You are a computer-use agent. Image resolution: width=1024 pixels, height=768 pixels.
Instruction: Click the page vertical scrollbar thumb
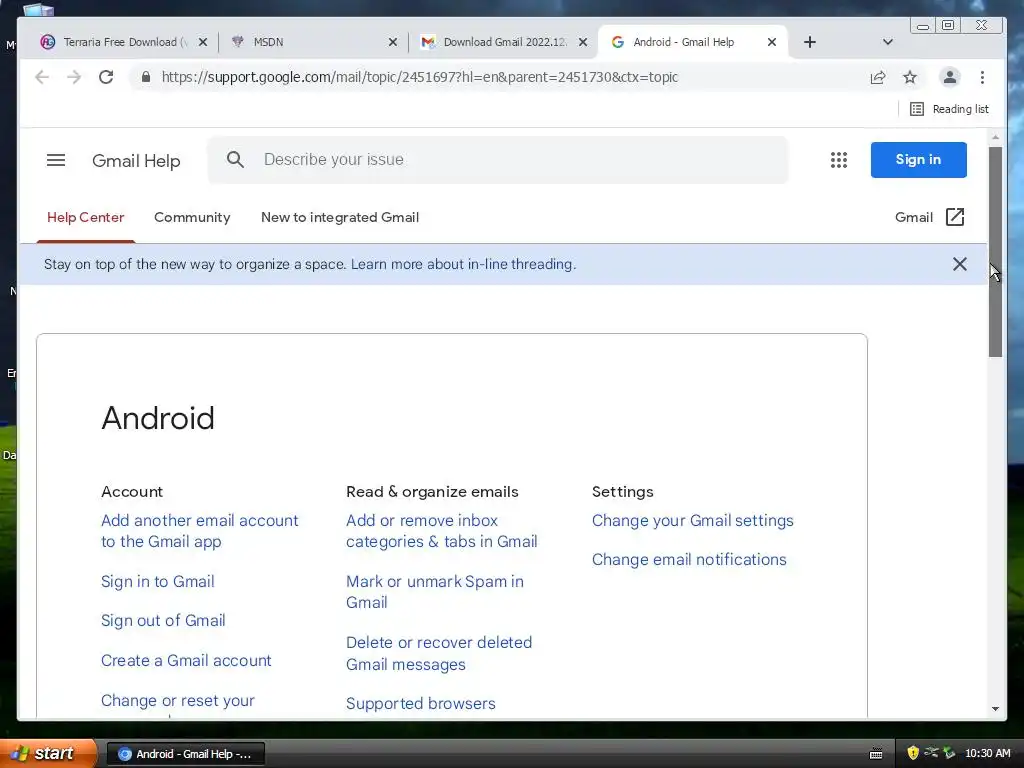[995, 251]
